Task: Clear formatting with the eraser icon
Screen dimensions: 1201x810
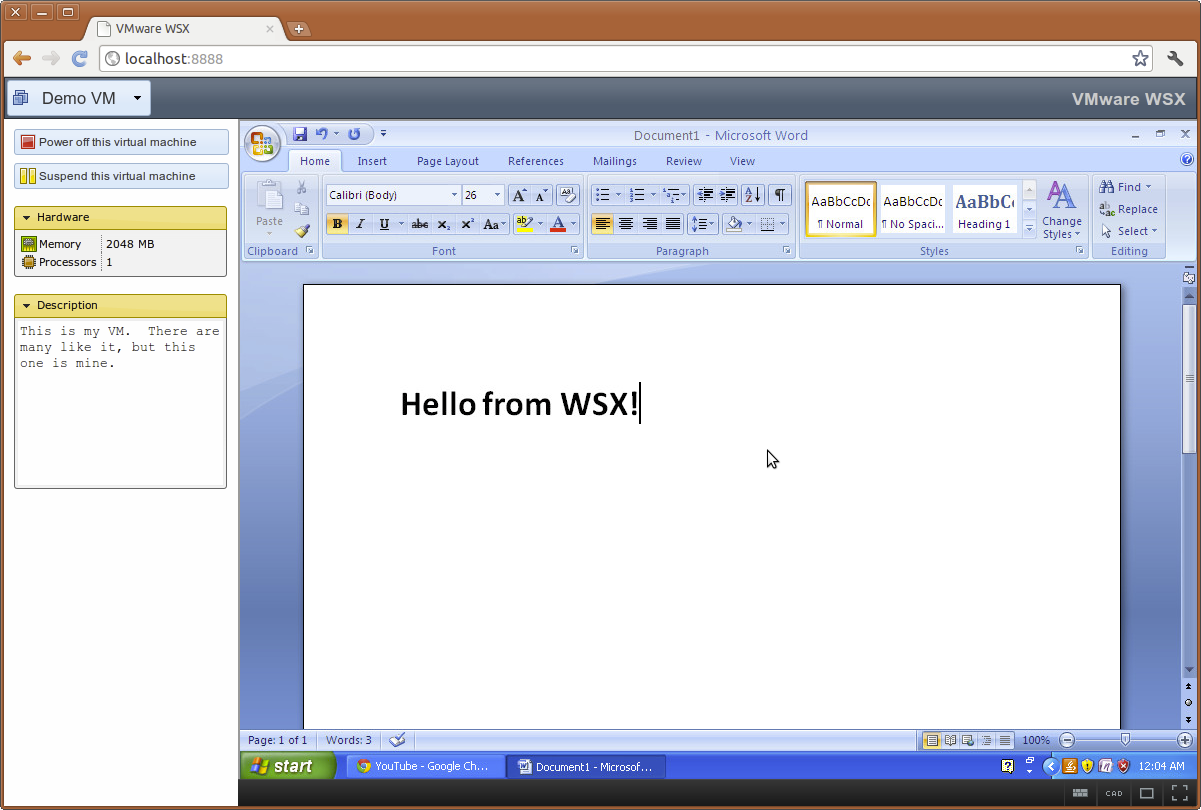Action: click(567, 195)
